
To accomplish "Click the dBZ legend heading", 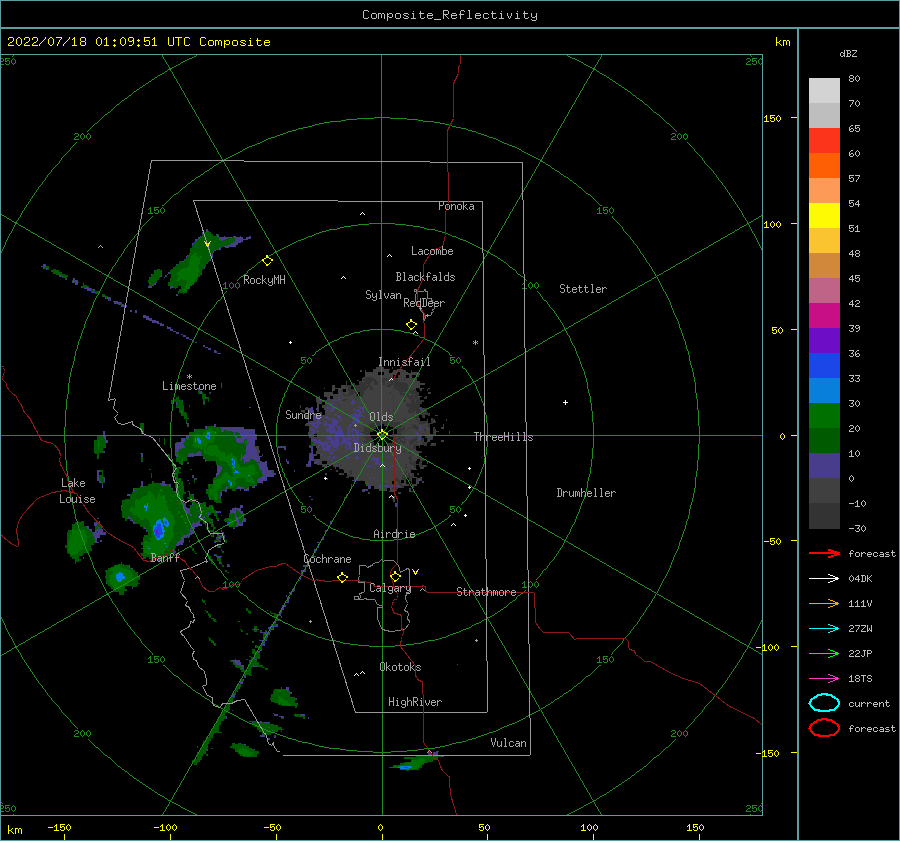I will point(848,53).
